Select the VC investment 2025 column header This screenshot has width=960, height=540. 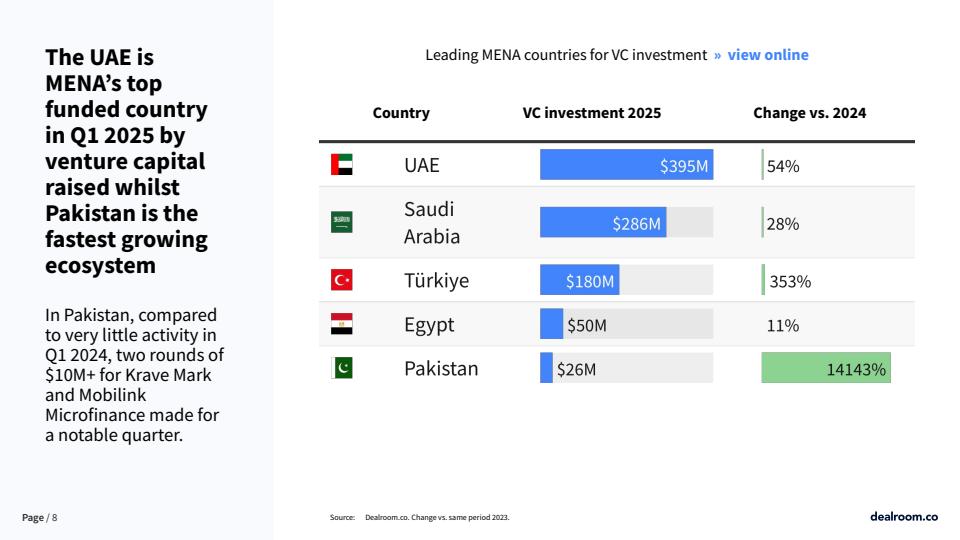[592, 113]
